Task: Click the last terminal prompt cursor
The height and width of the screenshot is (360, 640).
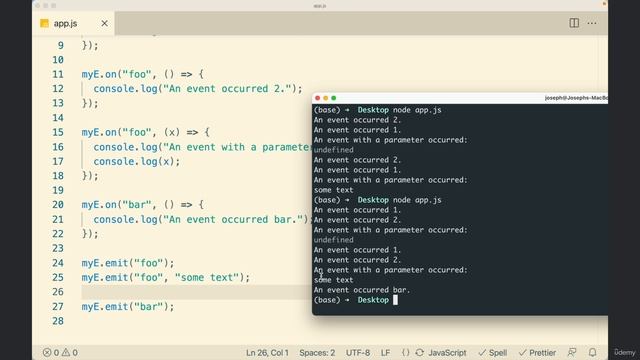Action: click(395, 300)
